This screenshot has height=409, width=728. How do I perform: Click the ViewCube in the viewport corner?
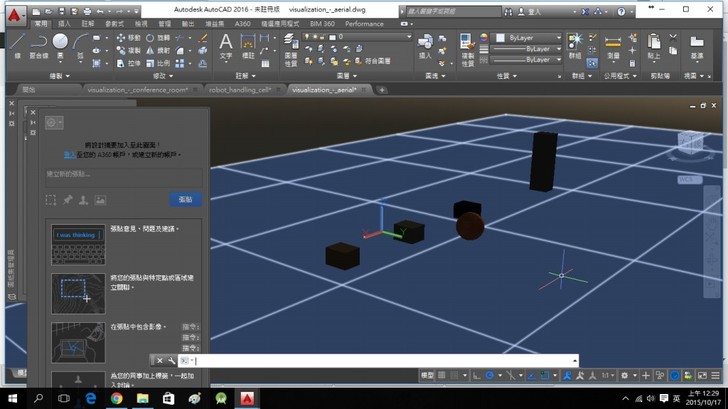coord(690,143)
